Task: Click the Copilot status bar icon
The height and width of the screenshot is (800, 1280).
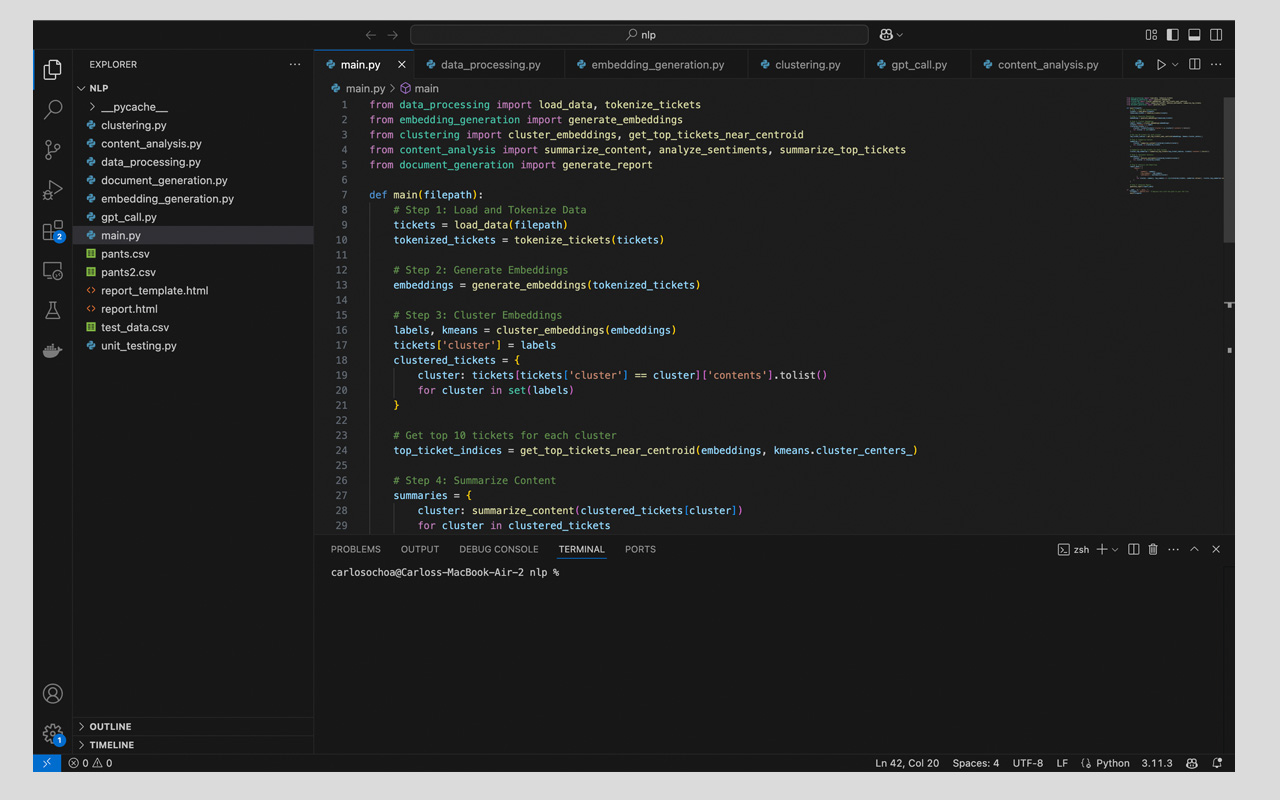Action: (1192, 763)
